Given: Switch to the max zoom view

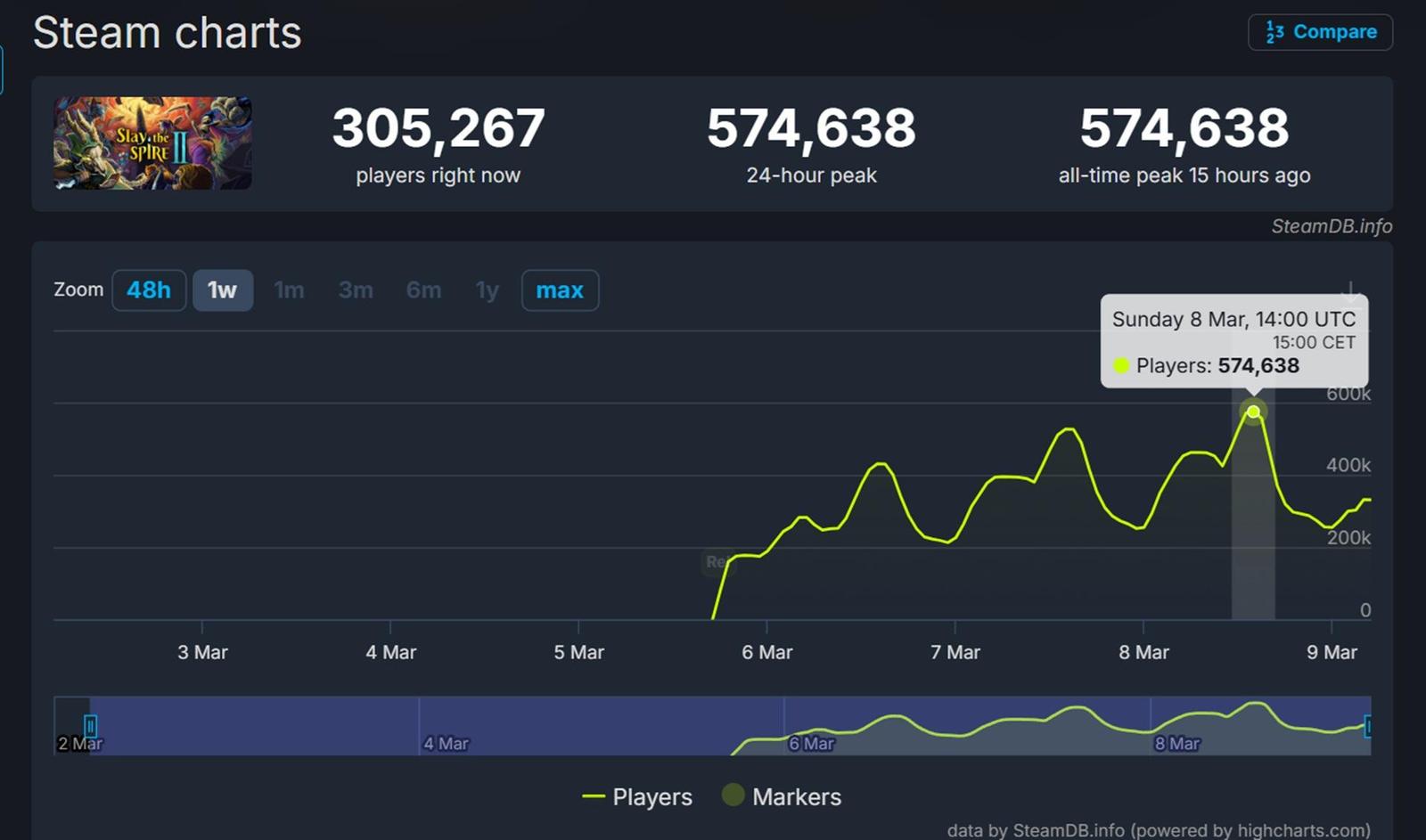Looking at the screenshot, I should point(560,290).
